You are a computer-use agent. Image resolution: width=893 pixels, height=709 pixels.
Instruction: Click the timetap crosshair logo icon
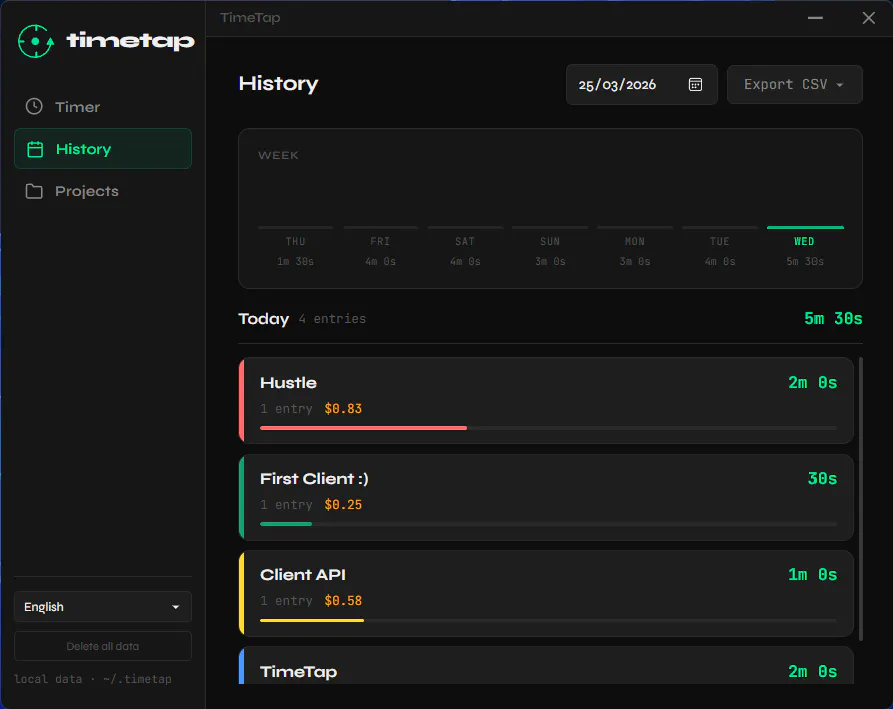coord(35,41)
